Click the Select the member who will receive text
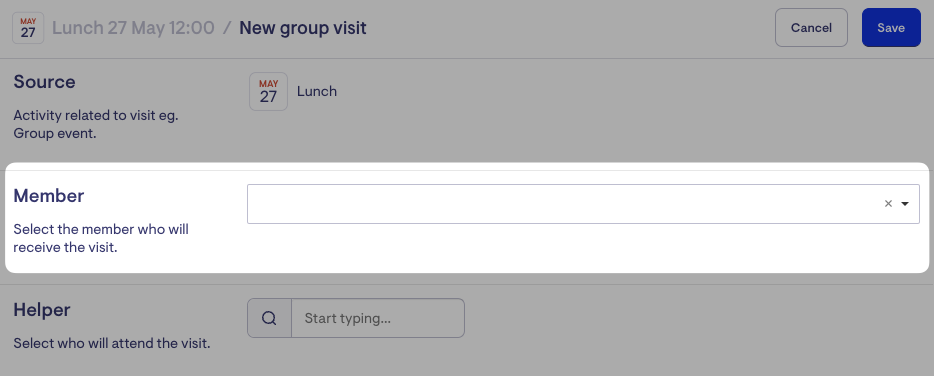The height and width of the screenshot is (376, 934). tap(101, 238)
